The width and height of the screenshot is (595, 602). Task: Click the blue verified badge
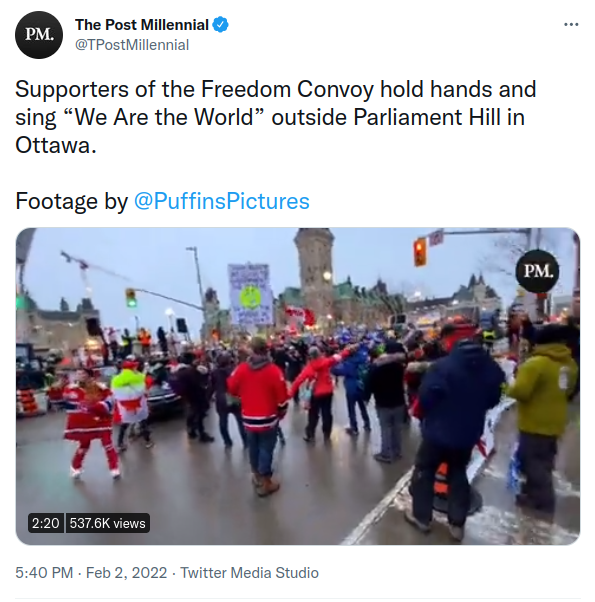coord(220,25)
